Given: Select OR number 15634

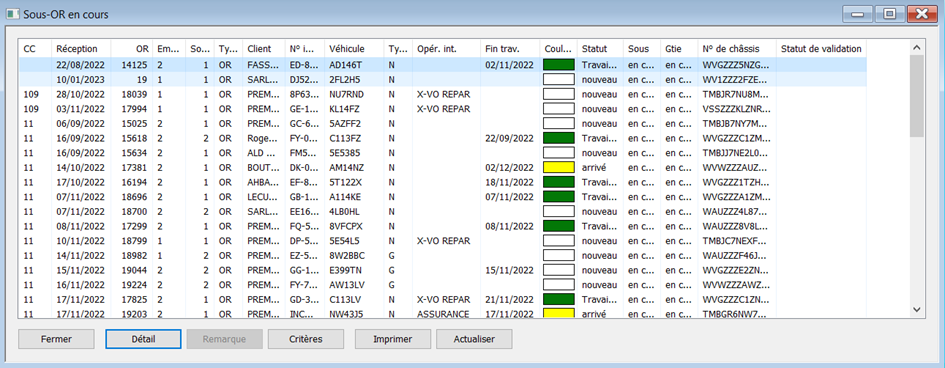Looking at the screenshot, I should click(x=134, y=153).
